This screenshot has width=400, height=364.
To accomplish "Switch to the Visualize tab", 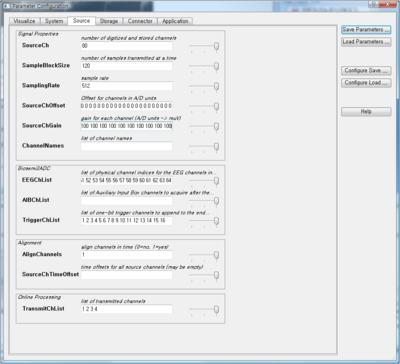I will click(x=24, y=21).
